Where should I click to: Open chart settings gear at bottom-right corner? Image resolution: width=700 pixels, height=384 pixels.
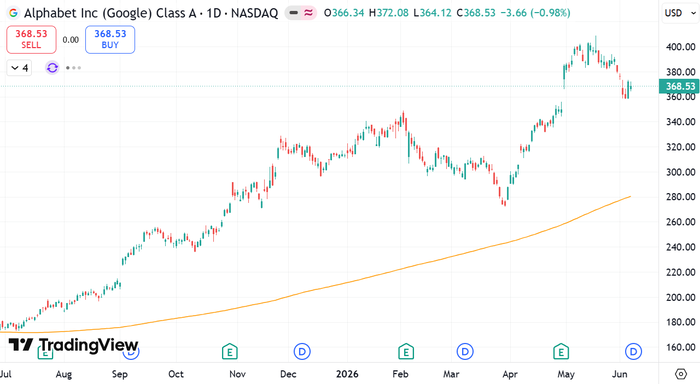pos(680,373)
